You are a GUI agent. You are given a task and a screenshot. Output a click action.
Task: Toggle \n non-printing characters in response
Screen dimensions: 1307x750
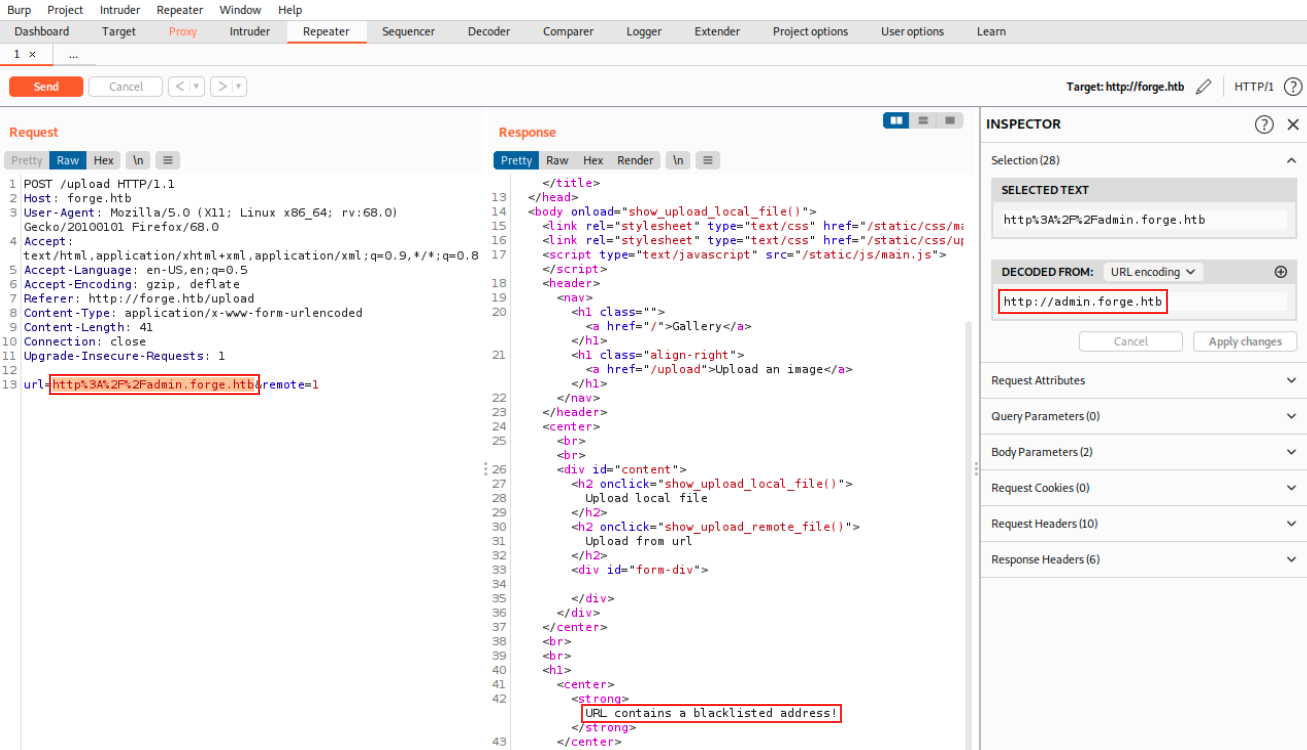pyautogui.click(x=678, y=160)
